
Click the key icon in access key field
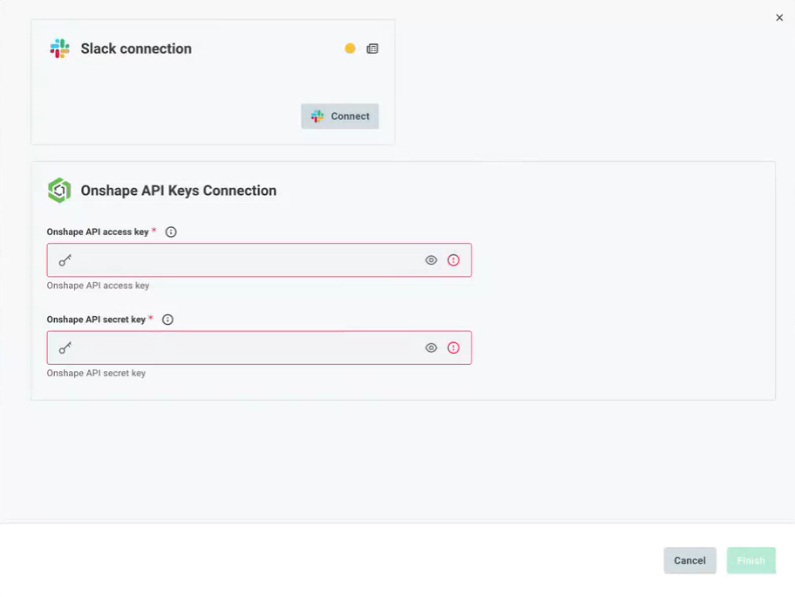(65, 261)
